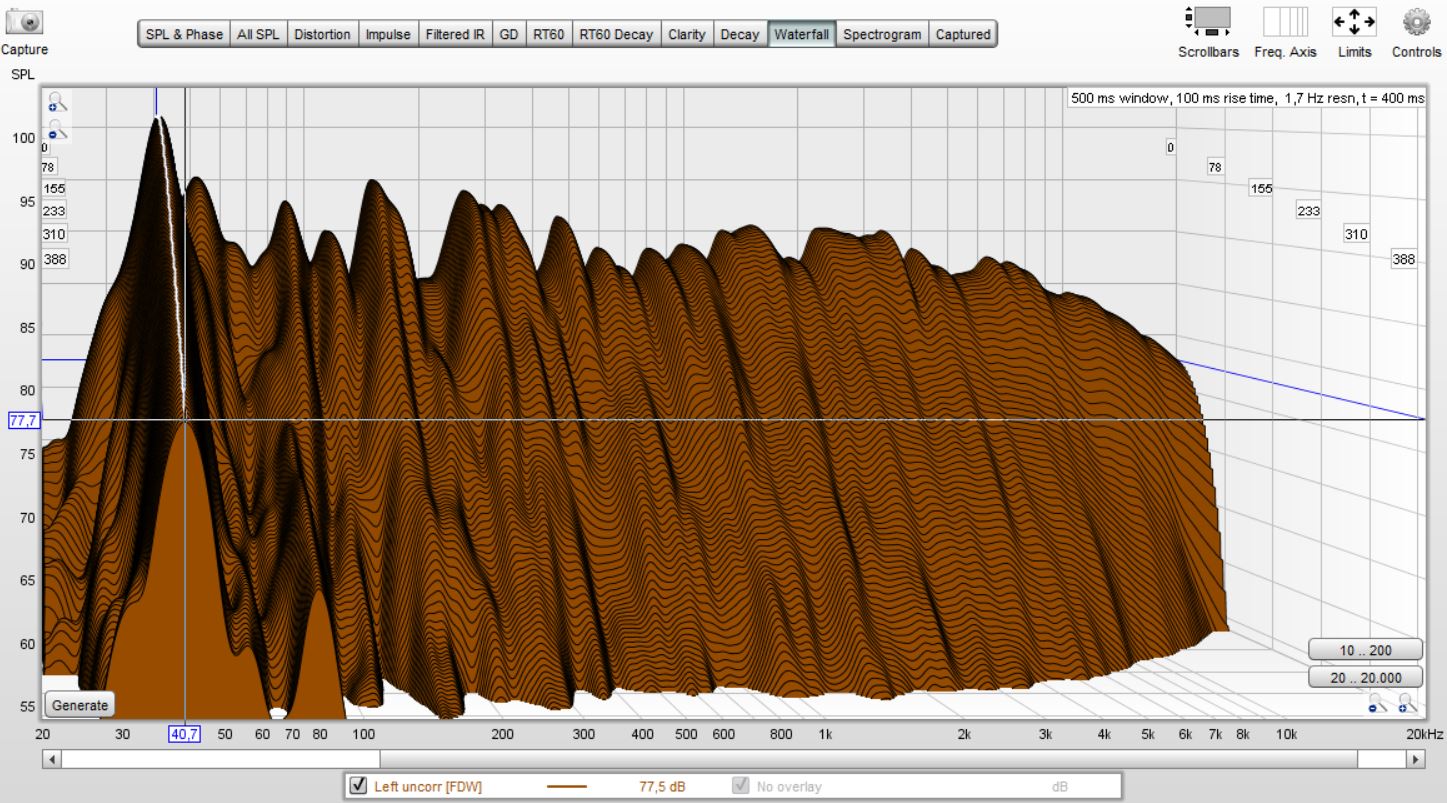
Task: Switch to the Decay tab
Action: coord(740,34)
